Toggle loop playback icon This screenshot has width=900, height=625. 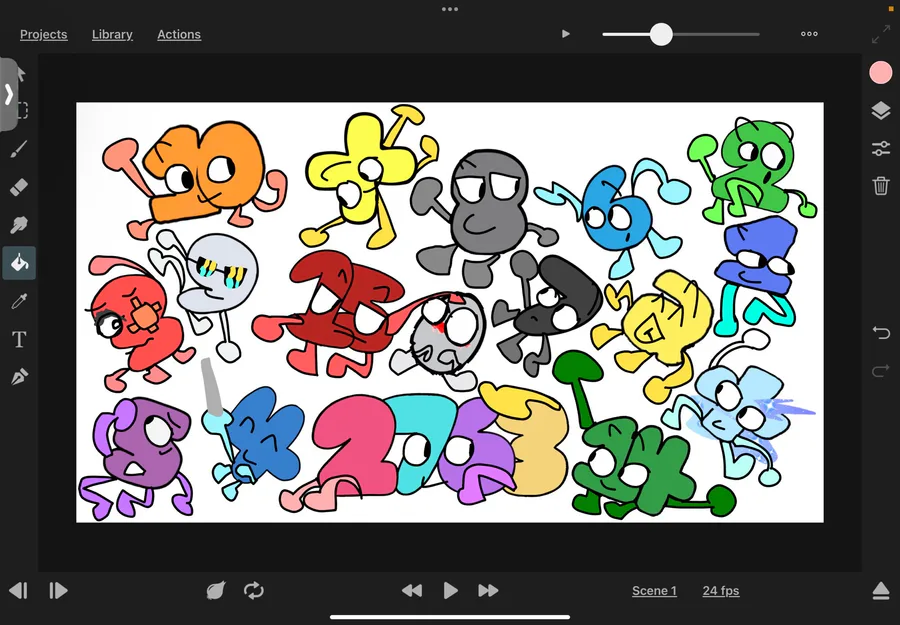point(254,591)
